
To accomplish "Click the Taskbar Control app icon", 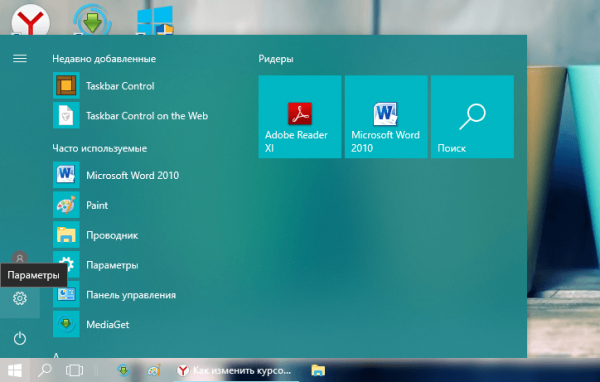I will pyautogui.click(x=66, y=85).
